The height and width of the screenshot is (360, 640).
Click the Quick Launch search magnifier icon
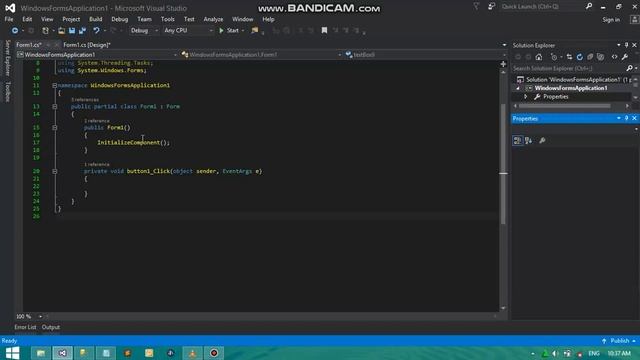(x=589, y=7)
